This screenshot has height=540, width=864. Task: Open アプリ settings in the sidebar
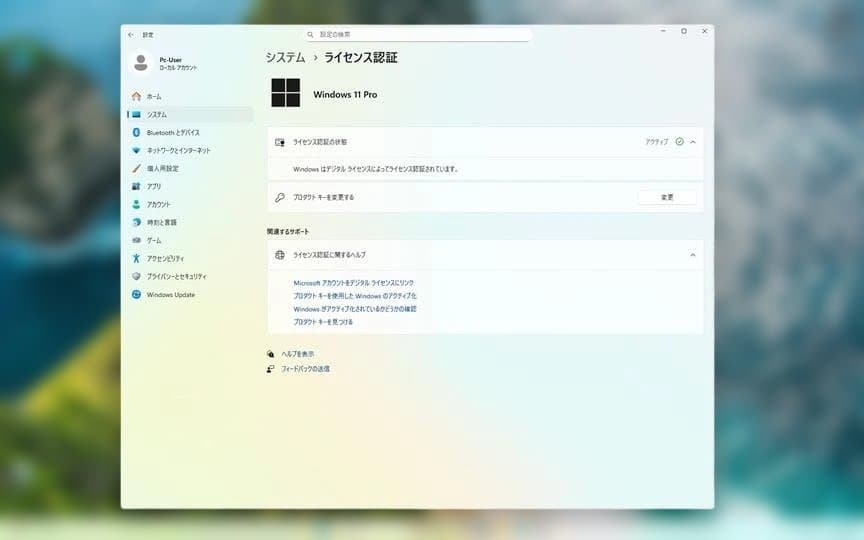coord(153,186)
